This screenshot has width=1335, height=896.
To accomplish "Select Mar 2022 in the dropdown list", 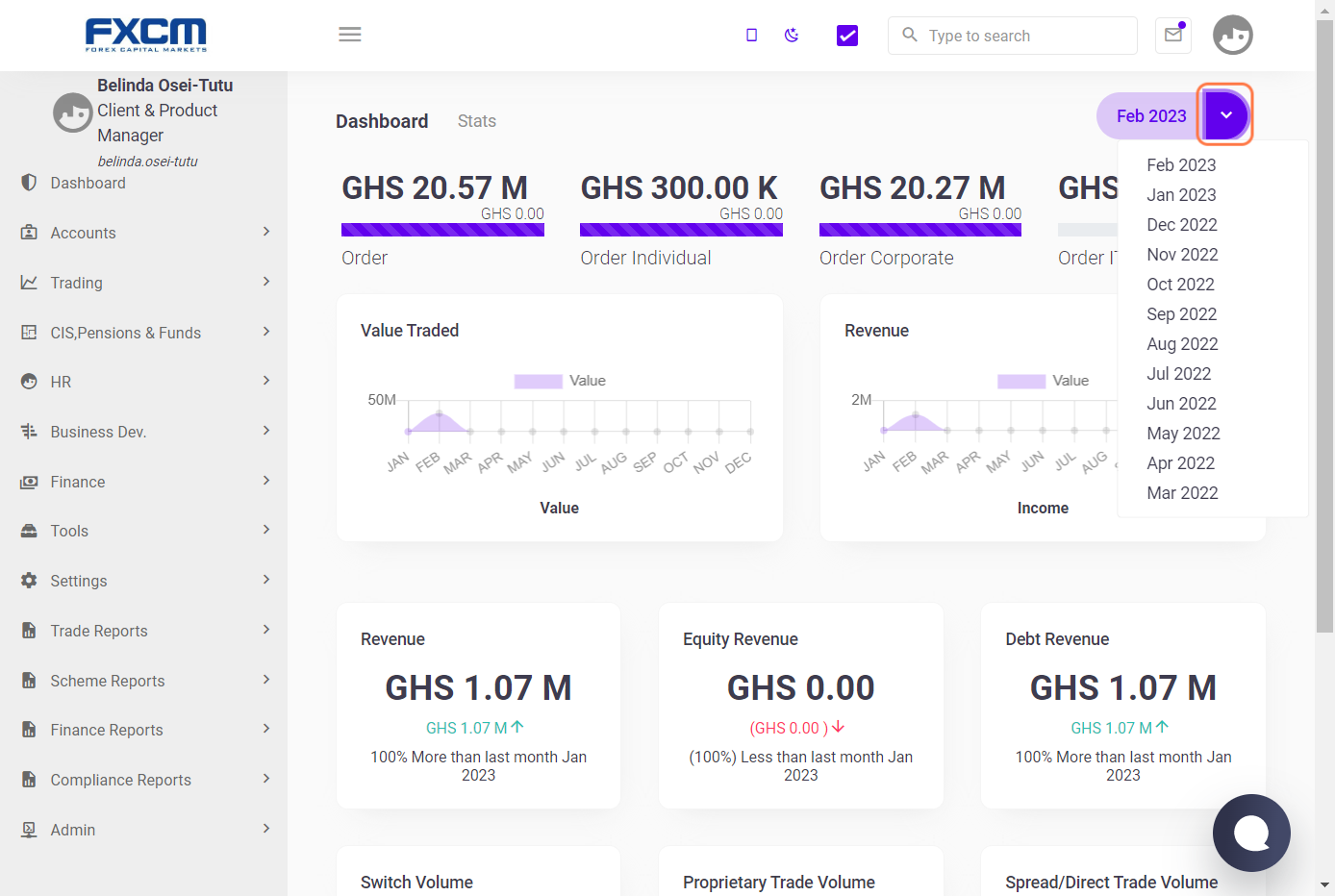I will click(1182, 493).
